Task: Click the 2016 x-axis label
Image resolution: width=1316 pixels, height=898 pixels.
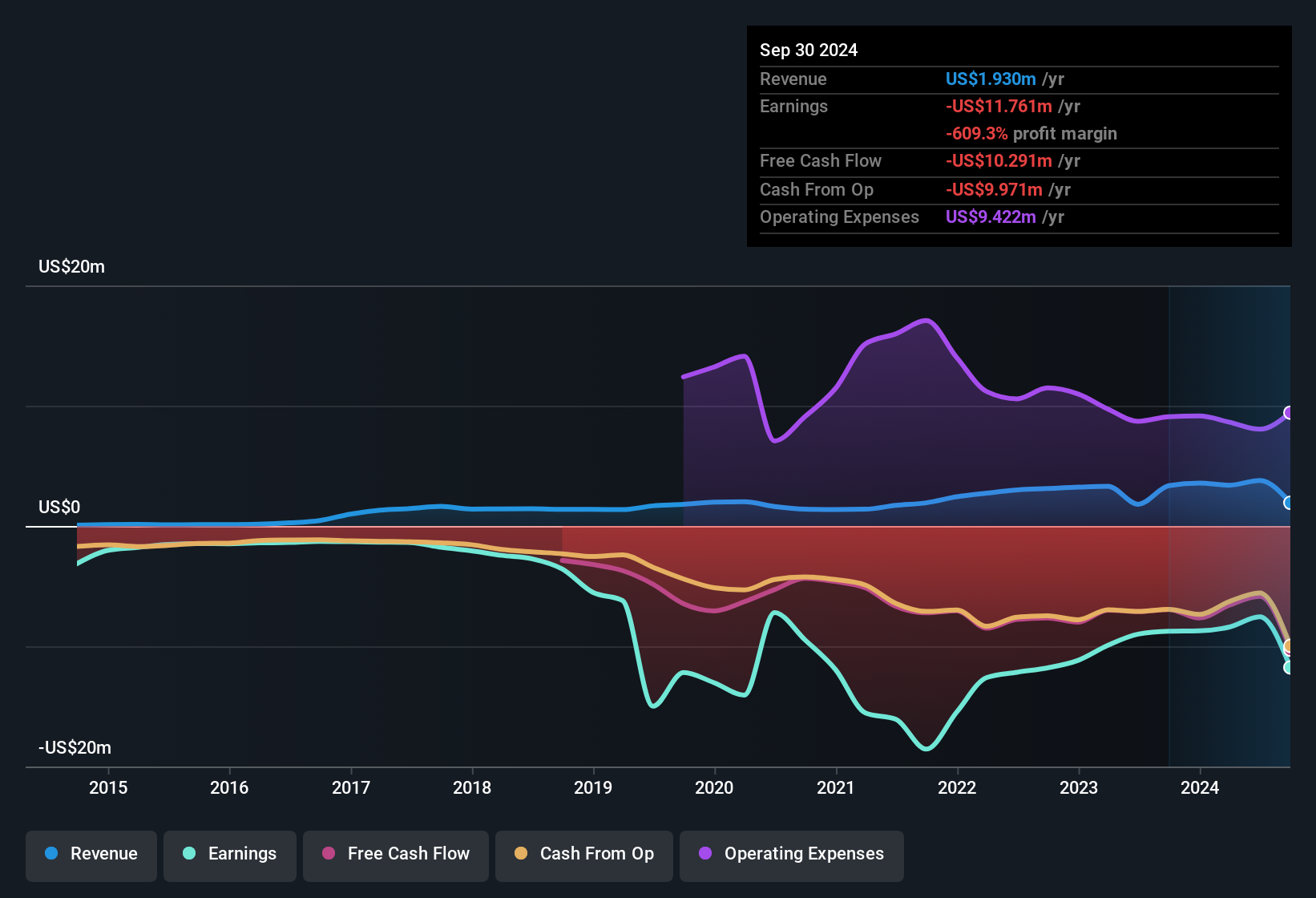Action: [x=229, y=787]
